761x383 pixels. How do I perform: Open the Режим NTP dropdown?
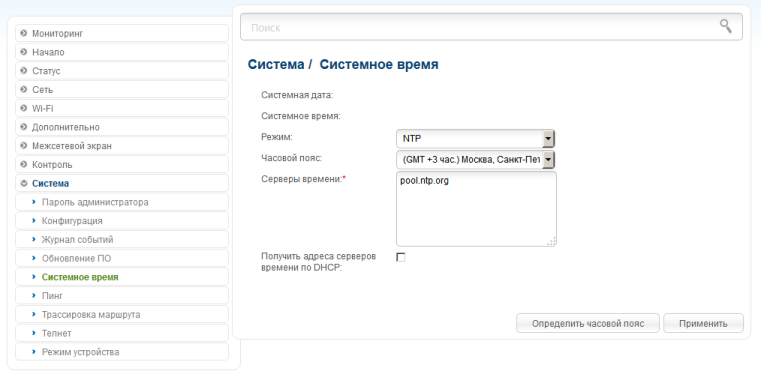click(x=475, y=139)
